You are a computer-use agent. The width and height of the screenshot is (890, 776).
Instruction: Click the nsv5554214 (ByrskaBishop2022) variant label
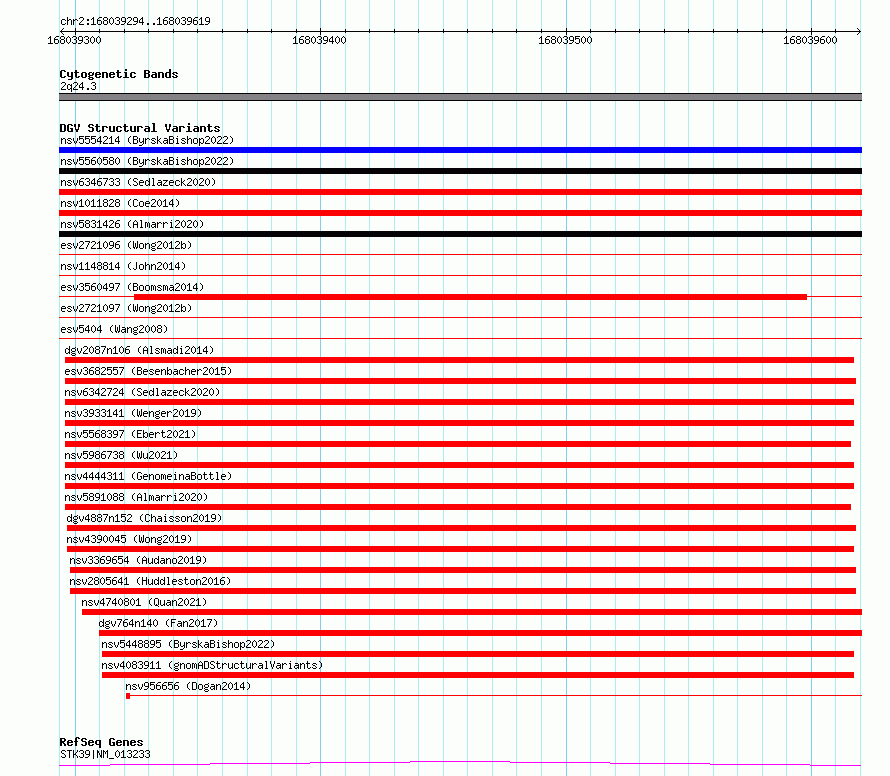click(x=147, y=140)
